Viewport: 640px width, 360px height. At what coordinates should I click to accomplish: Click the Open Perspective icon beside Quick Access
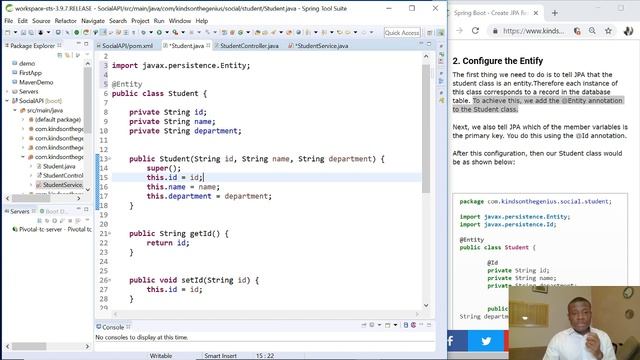point(430,33)
